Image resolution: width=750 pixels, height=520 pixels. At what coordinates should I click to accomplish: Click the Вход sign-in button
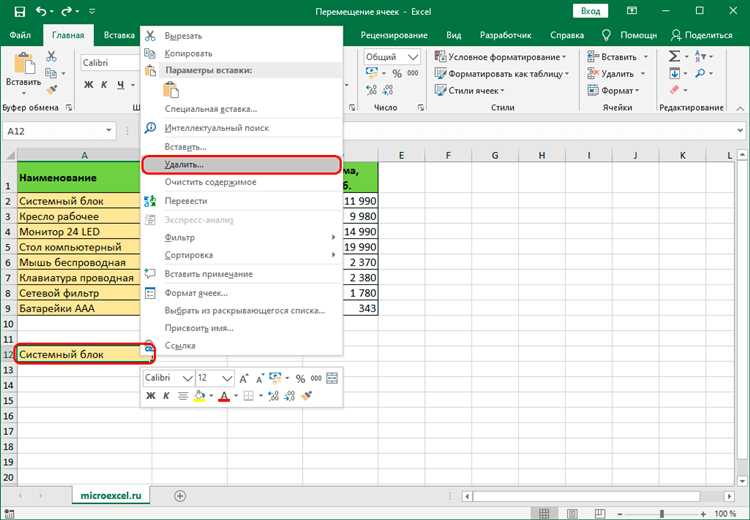[x=590, y=11]
